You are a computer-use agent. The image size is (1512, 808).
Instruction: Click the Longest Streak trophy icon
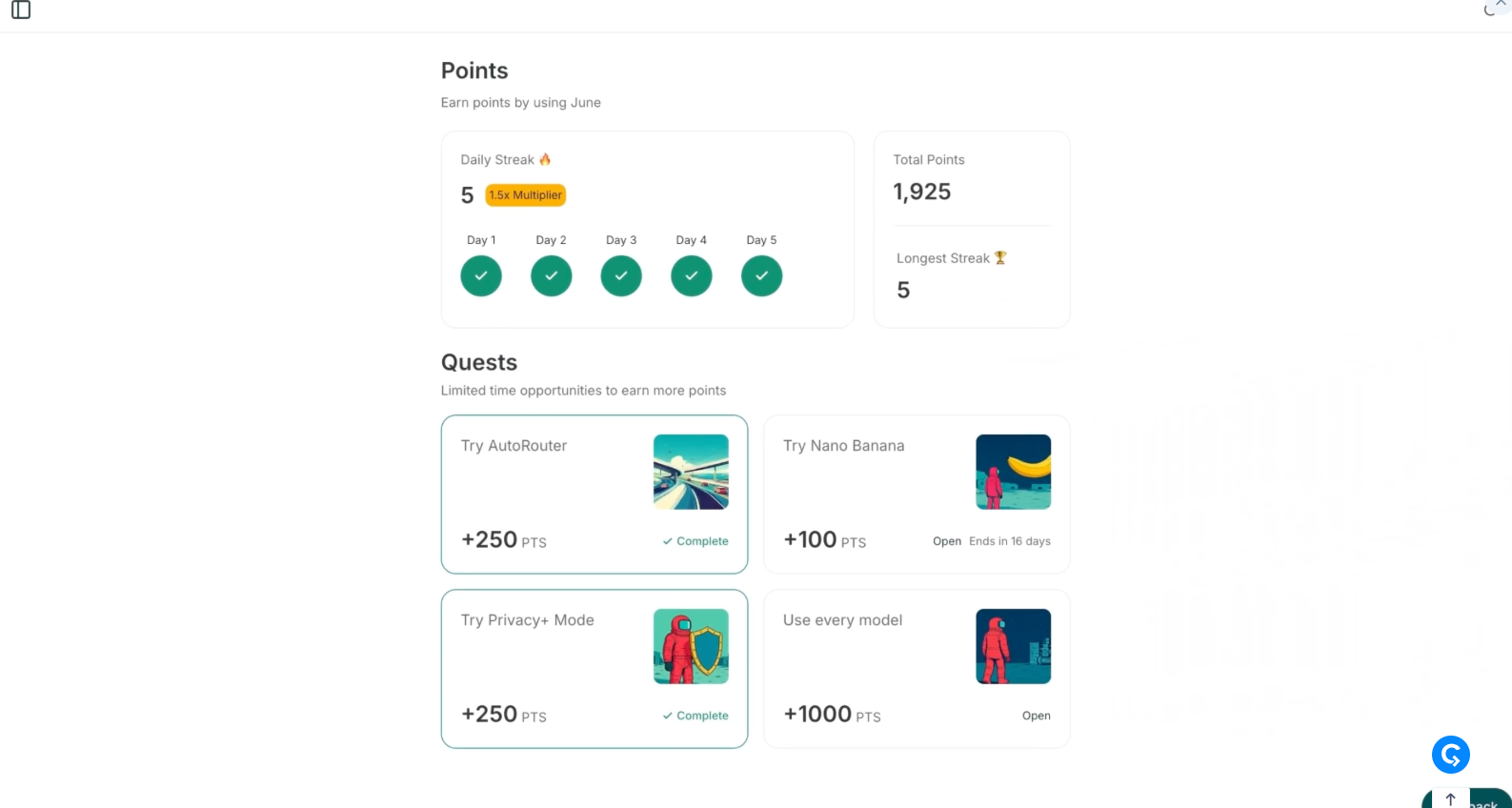pos(1000,258)
